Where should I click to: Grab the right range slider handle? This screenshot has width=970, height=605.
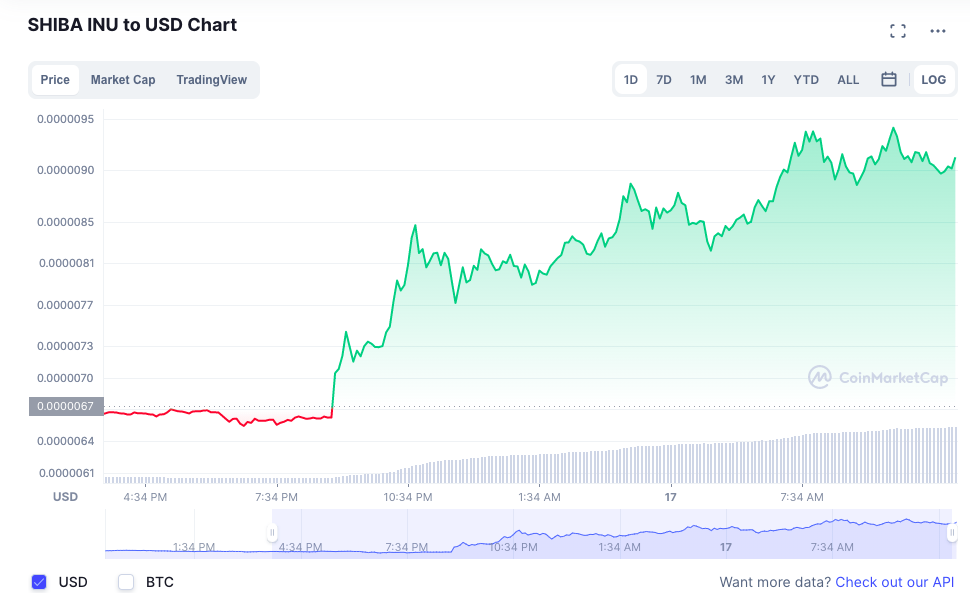[952, 533]
